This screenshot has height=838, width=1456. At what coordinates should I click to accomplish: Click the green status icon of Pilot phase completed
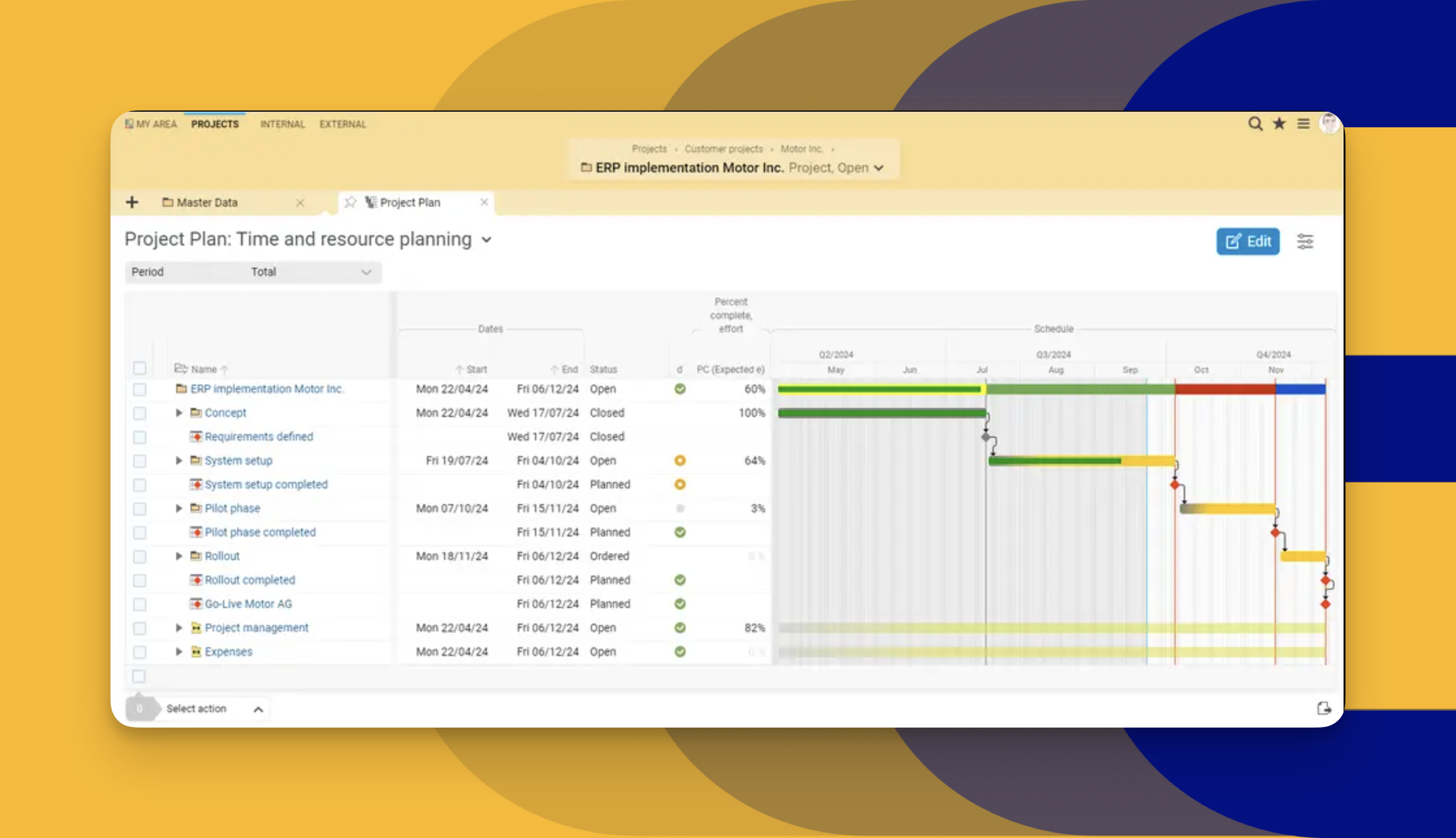tap(680, 532)
